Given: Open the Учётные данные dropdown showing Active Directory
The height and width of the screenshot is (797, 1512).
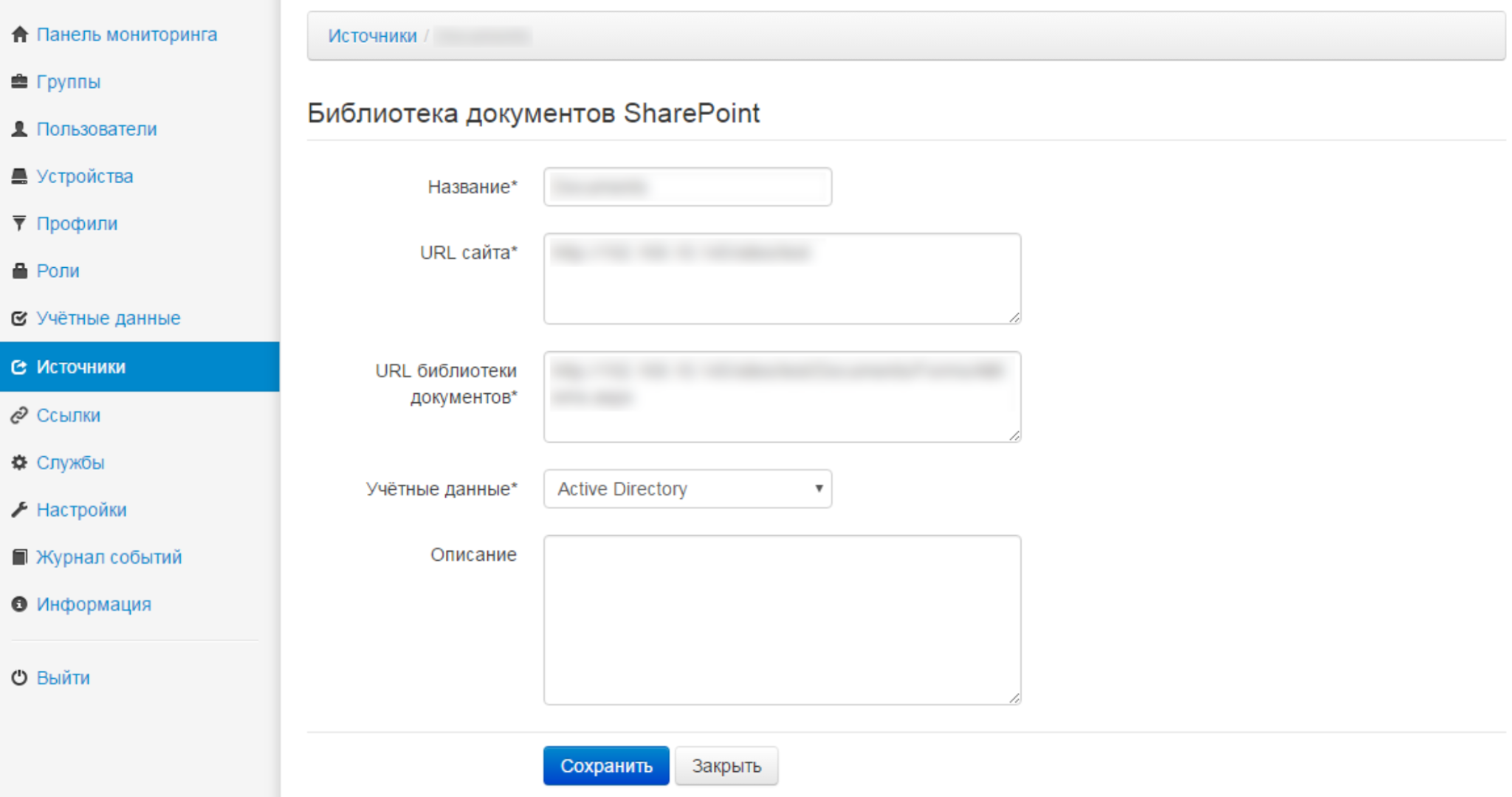Looking at the screenshot, I should pos(687,489).
